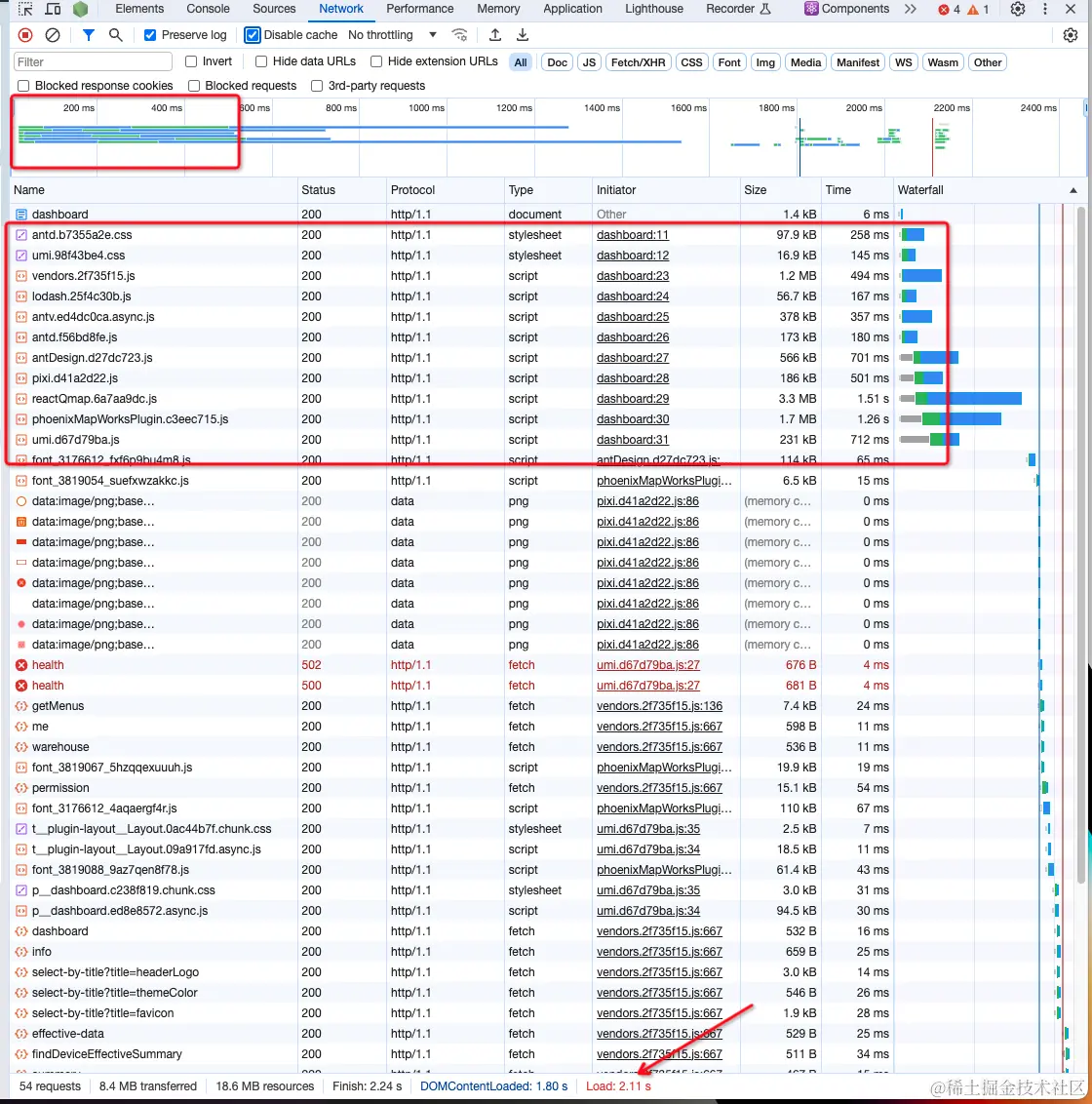The image size is (1092, 1104).
Task: Switch to the Console tab
Action: point(208,9)
